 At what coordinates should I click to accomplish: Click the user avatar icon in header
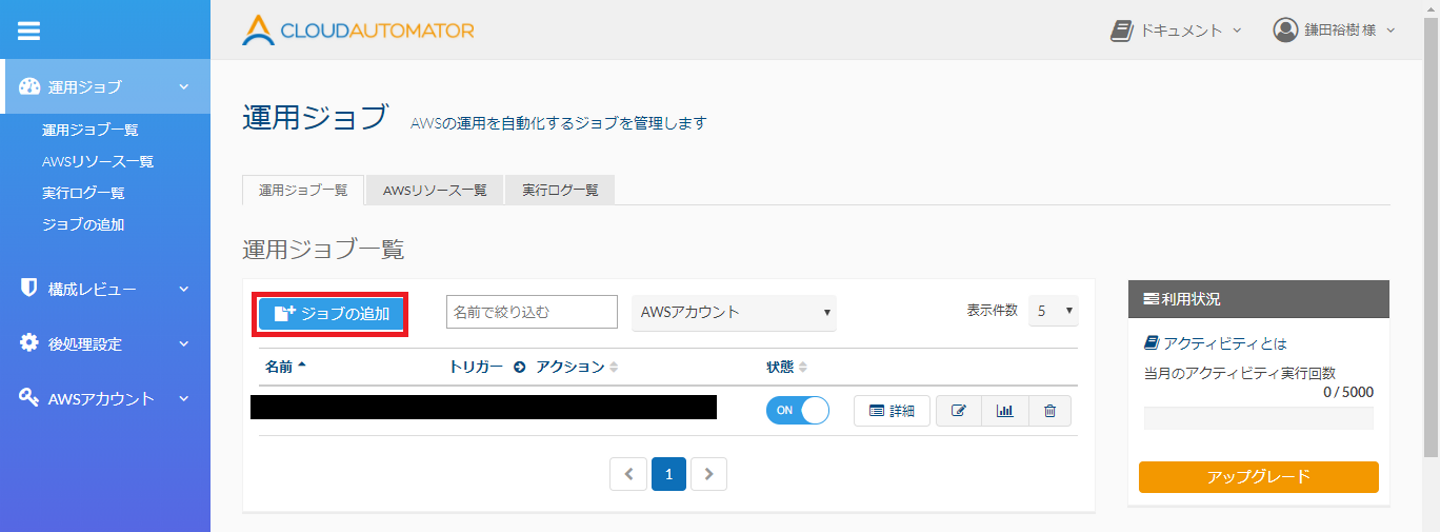pos(1285,30)
